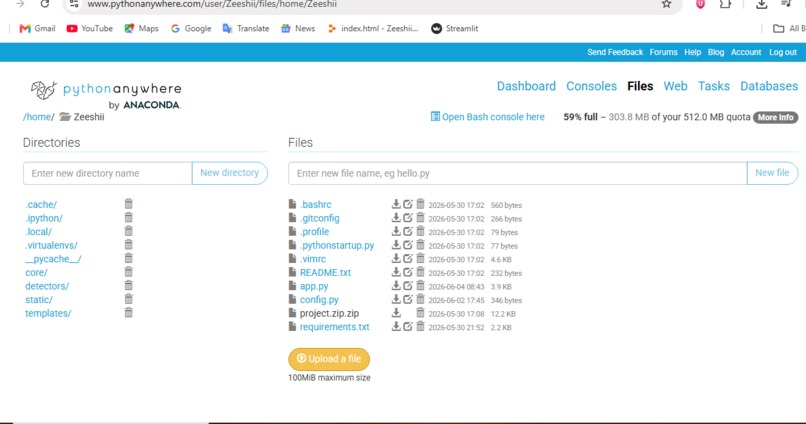
Task: Download the .profile file
Action: (396, 231)
